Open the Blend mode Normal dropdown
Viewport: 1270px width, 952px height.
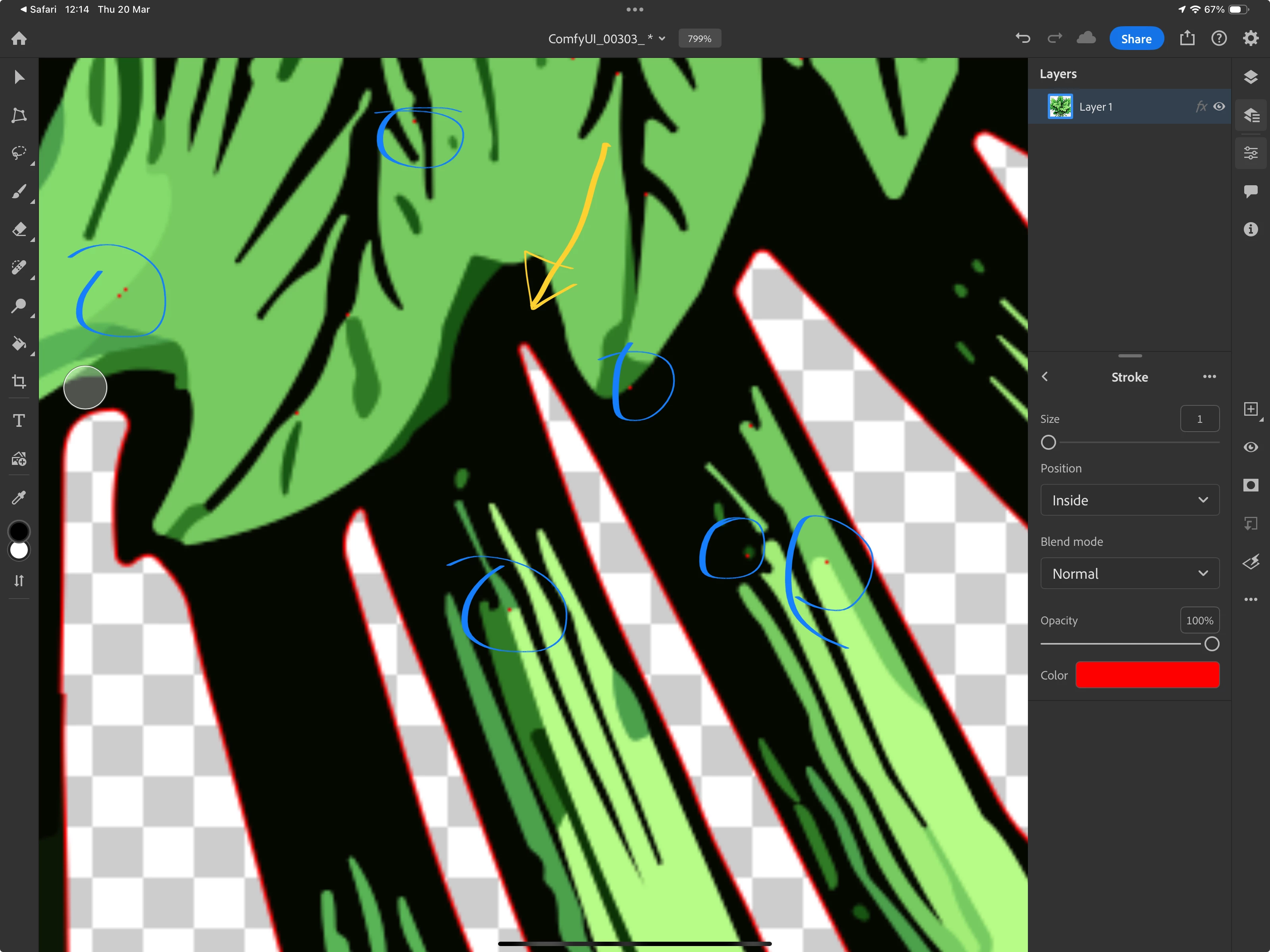(x=1130, y=573)
